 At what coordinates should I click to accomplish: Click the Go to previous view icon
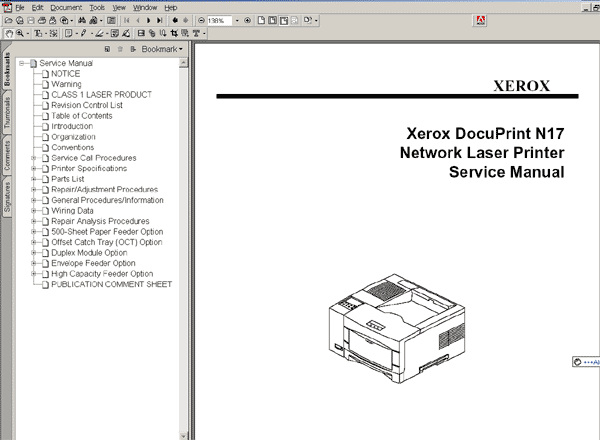tap(175, 20)
